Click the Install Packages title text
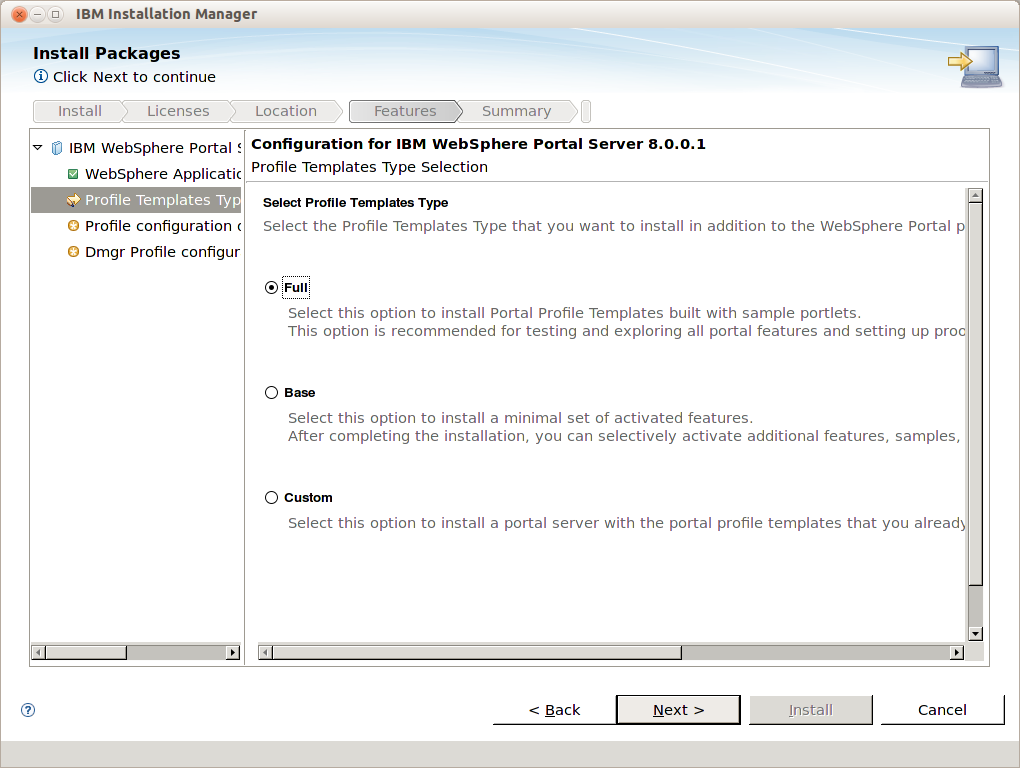 pos(107,53)
